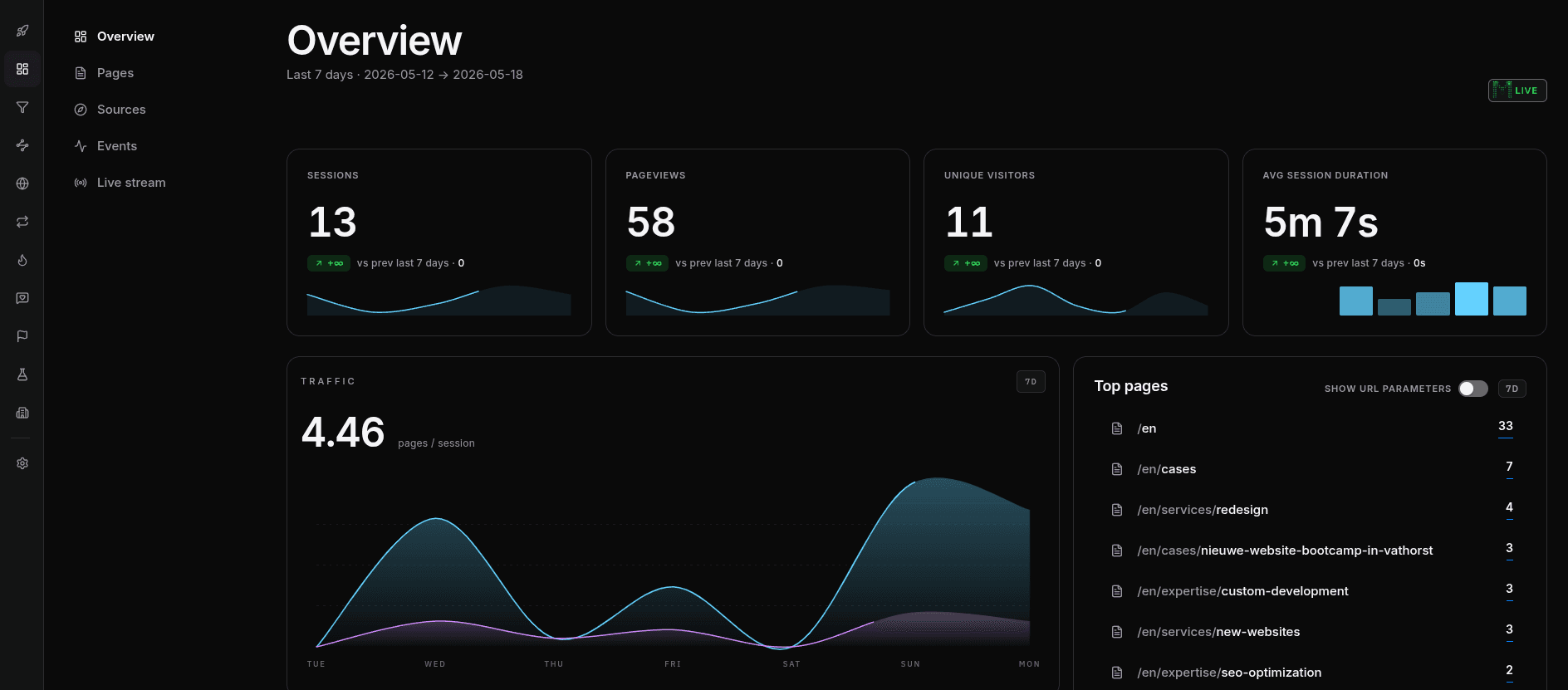Click the flame icon in the left rail

(22, 260)
